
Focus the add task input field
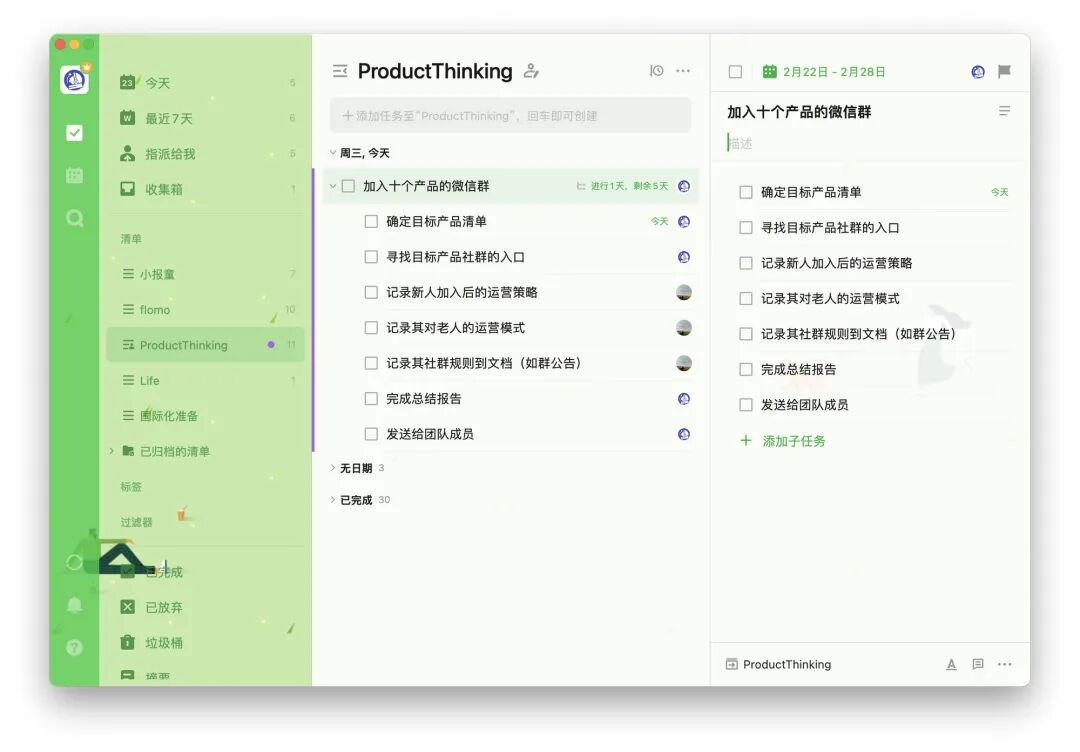[x=510, y=116]
